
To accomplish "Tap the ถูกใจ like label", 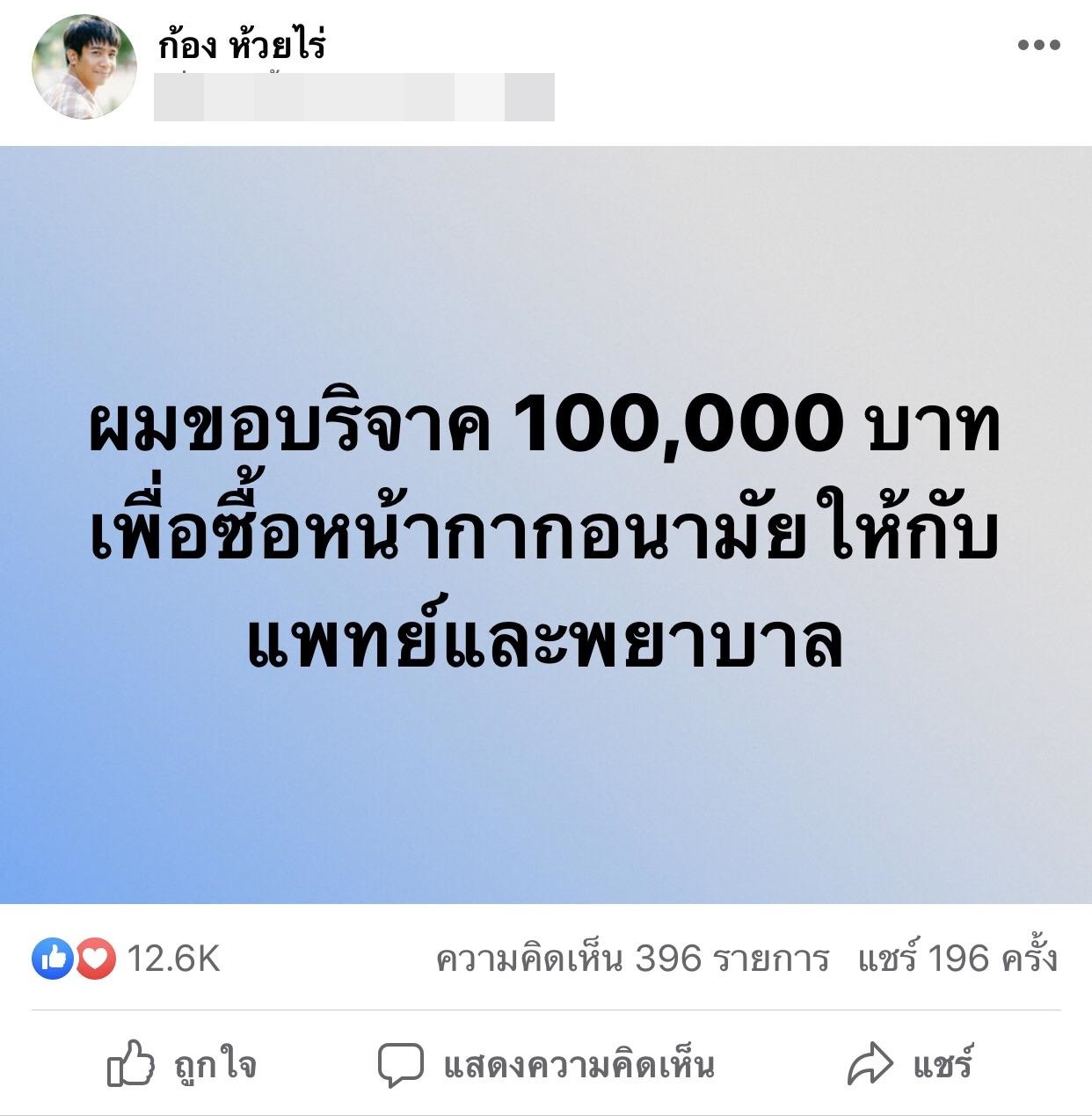I will coord(215,1066).
